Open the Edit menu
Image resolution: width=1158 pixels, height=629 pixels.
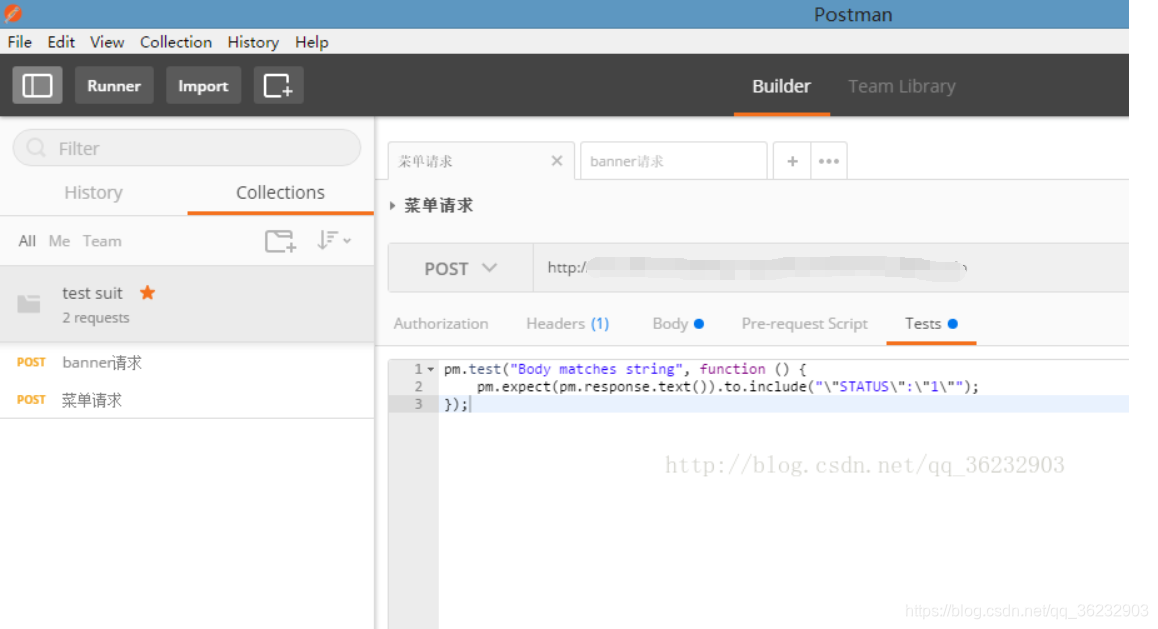point(61,42)
